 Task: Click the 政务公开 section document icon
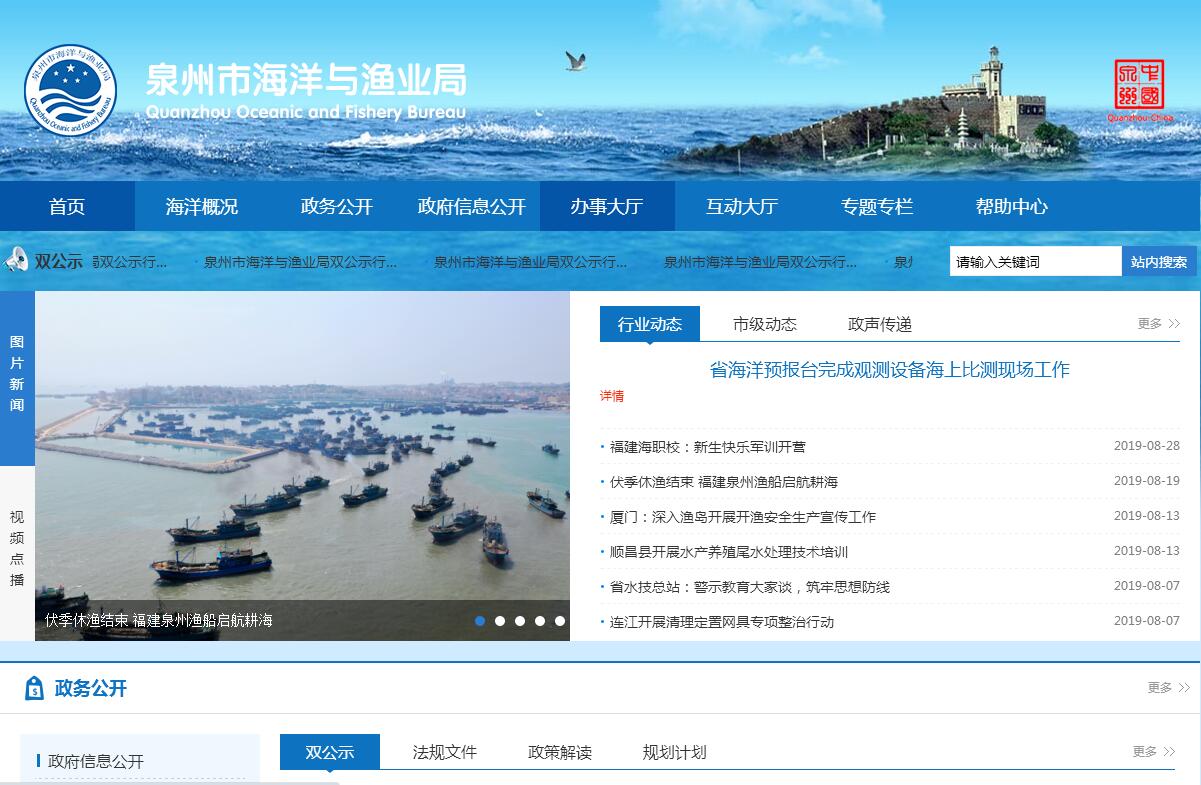click(34, 688)
